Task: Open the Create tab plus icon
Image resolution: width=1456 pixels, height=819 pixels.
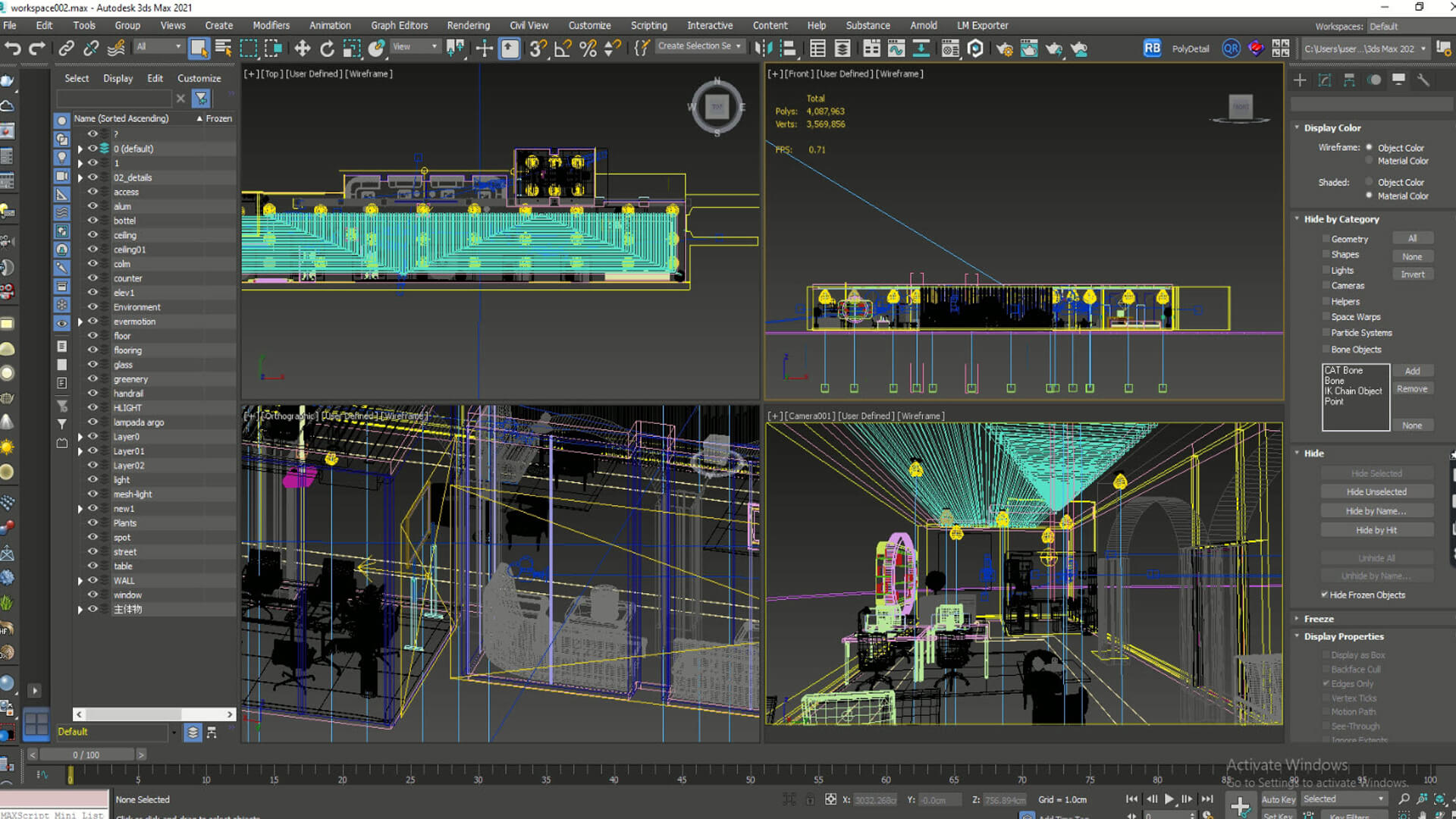Action: coord(1300,80)
